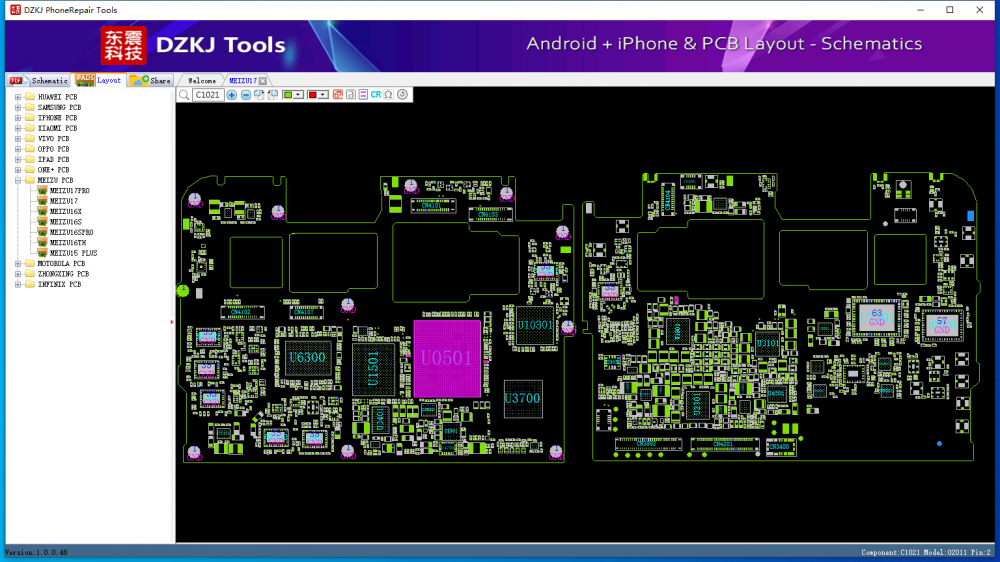1000x562 pixels.
Task: Open the green color dropdown arrow
Action: pyautogui.click(x=299, y=95)
